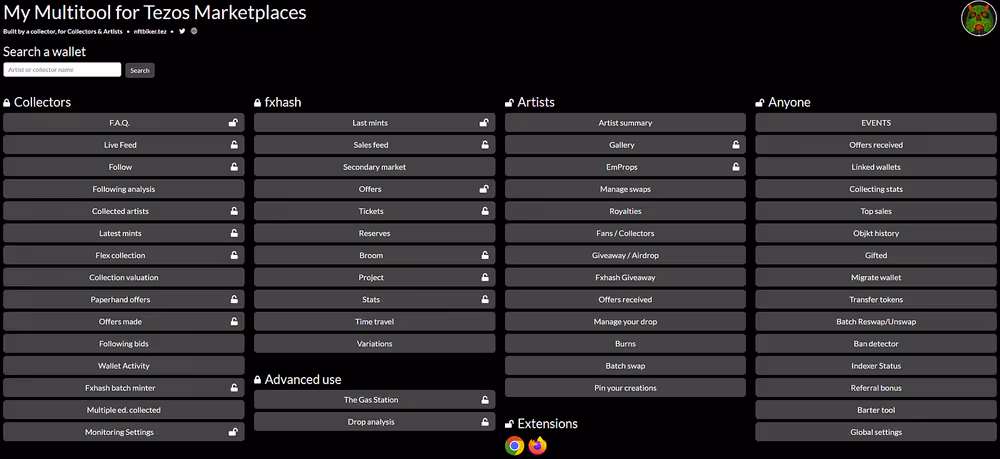Open the Firefox extension icon
1000x459 pixels.
point(538,446)
